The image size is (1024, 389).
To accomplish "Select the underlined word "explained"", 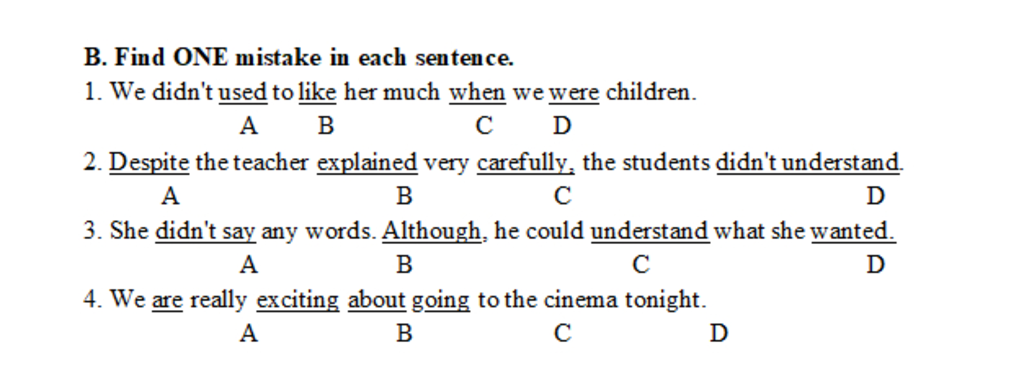I will [x=367, y=163].
